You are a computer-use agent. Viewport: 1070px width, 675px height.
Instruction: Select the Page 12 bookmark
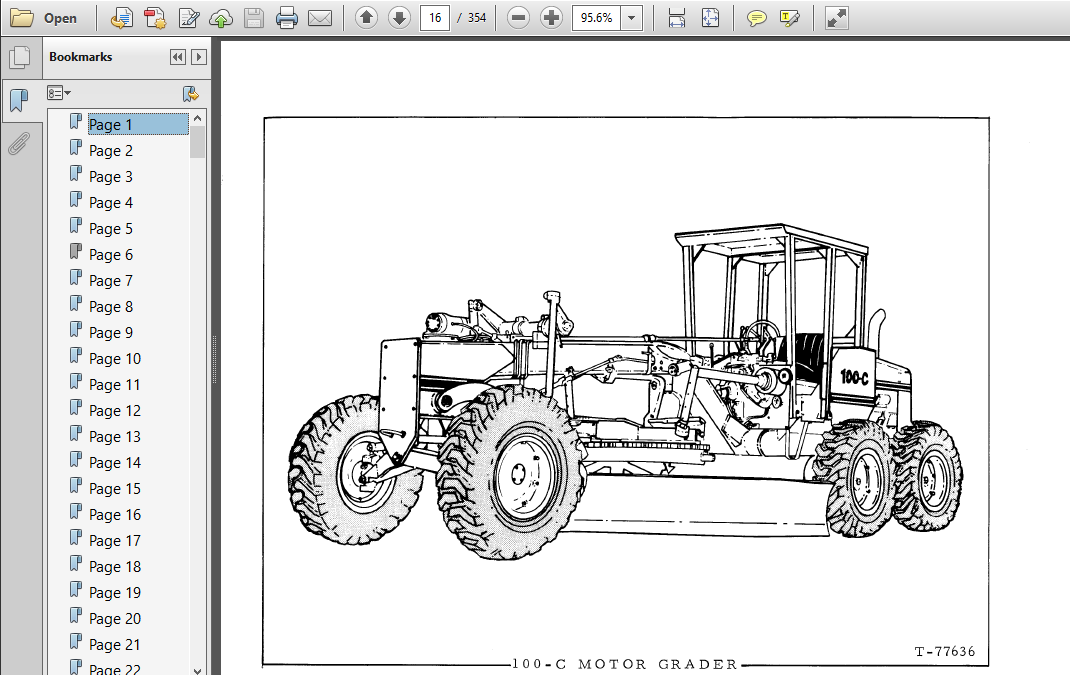coord(115,410)
